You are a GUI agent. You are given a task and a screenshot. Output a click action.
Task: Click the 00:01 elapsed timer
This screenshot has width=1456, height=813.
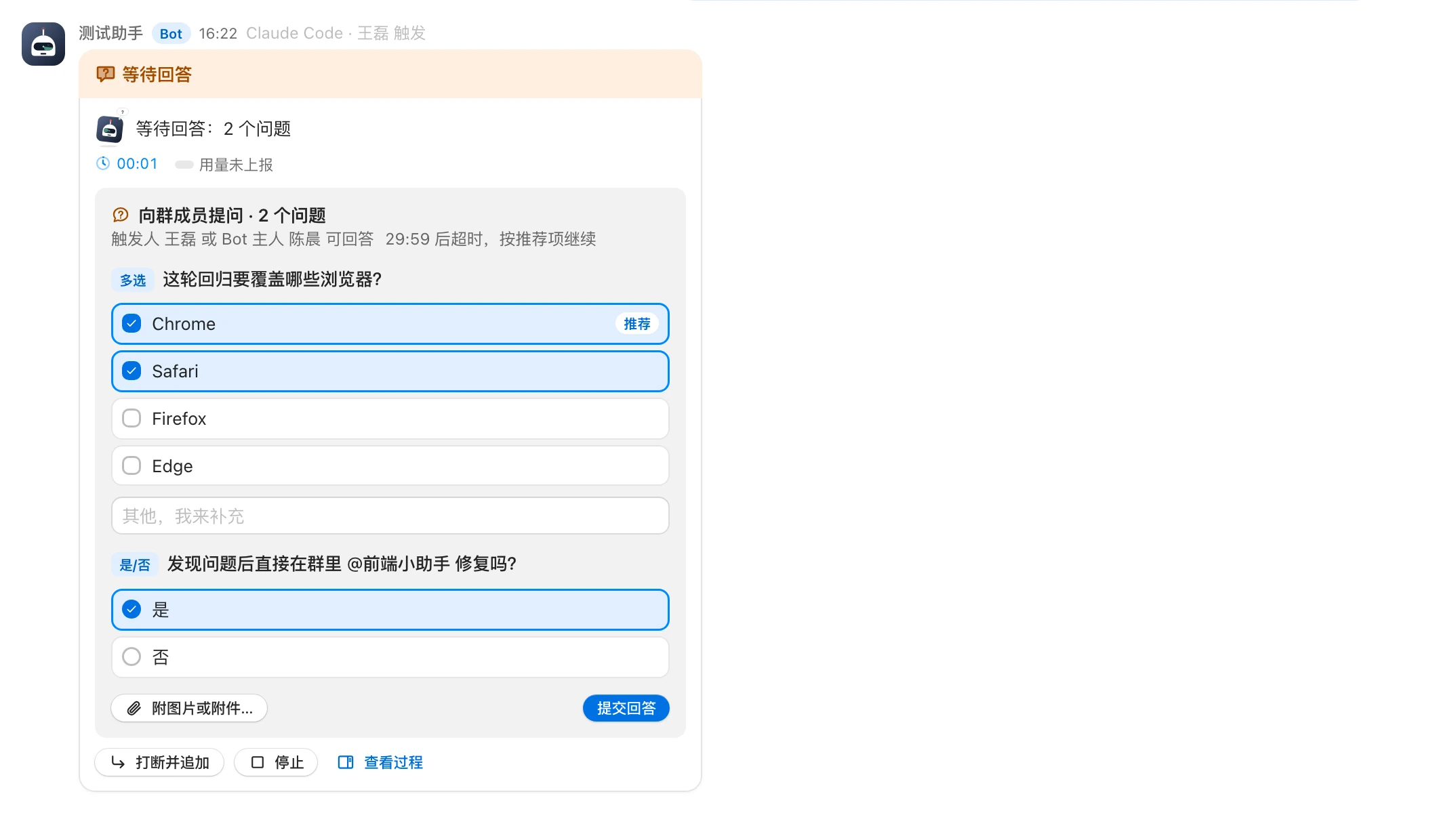click(x=137, y=164)
